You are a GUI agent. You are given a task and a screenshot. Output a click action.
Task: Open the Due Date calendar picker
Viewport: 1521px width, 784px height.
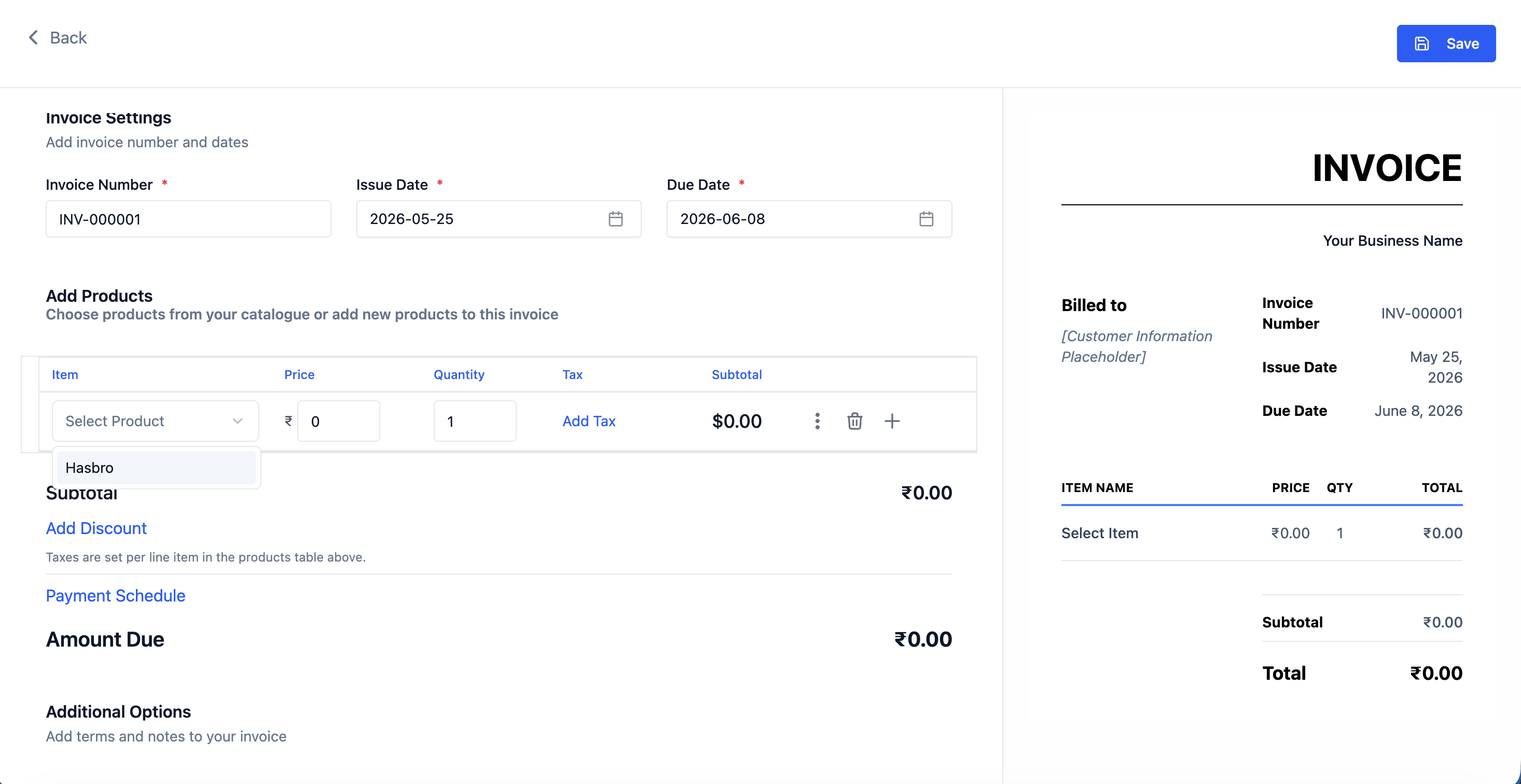[926, 219]
